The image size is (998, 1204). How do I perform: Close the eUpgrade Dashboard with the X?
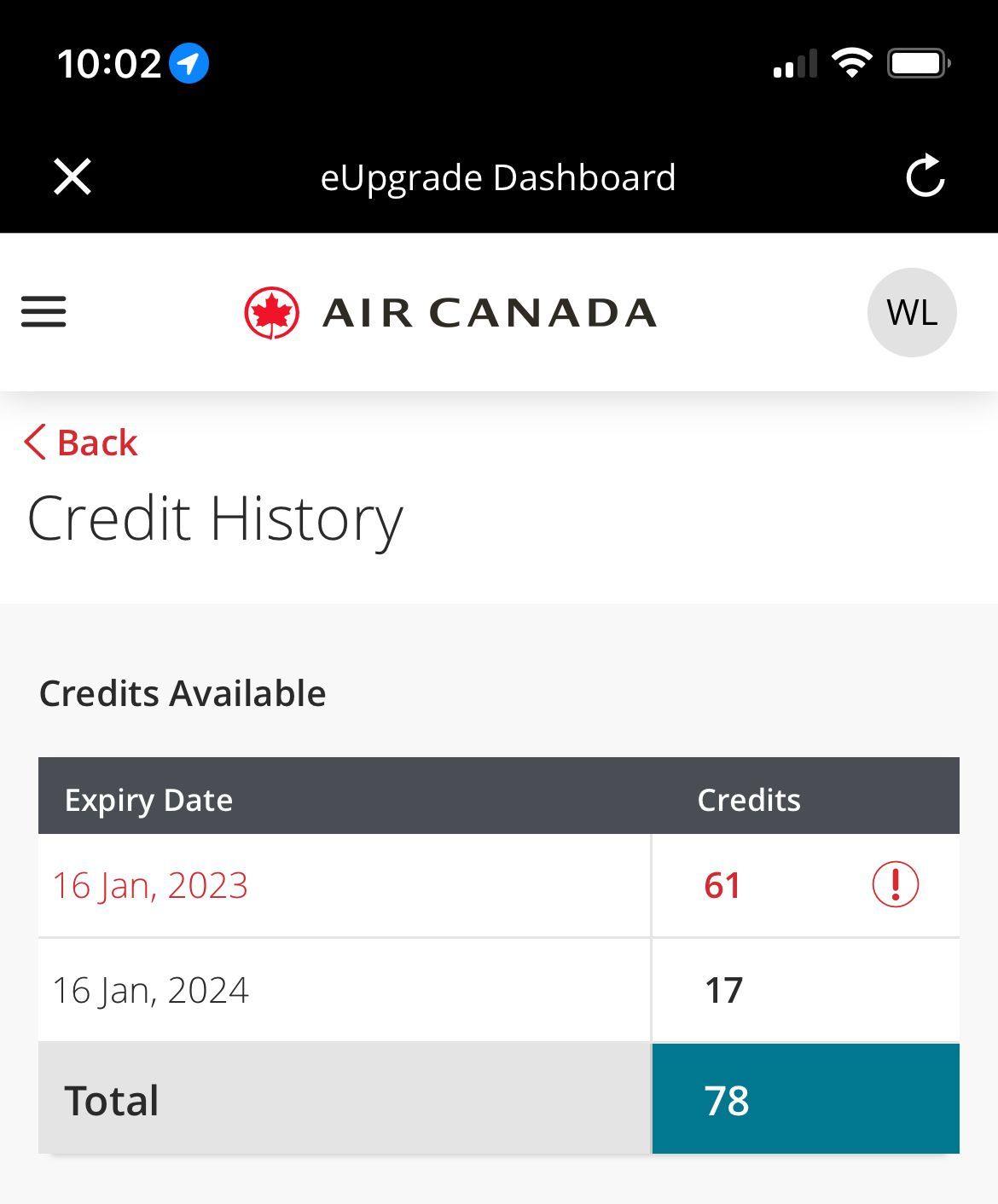pyautogui.click(x=73, y=177)
